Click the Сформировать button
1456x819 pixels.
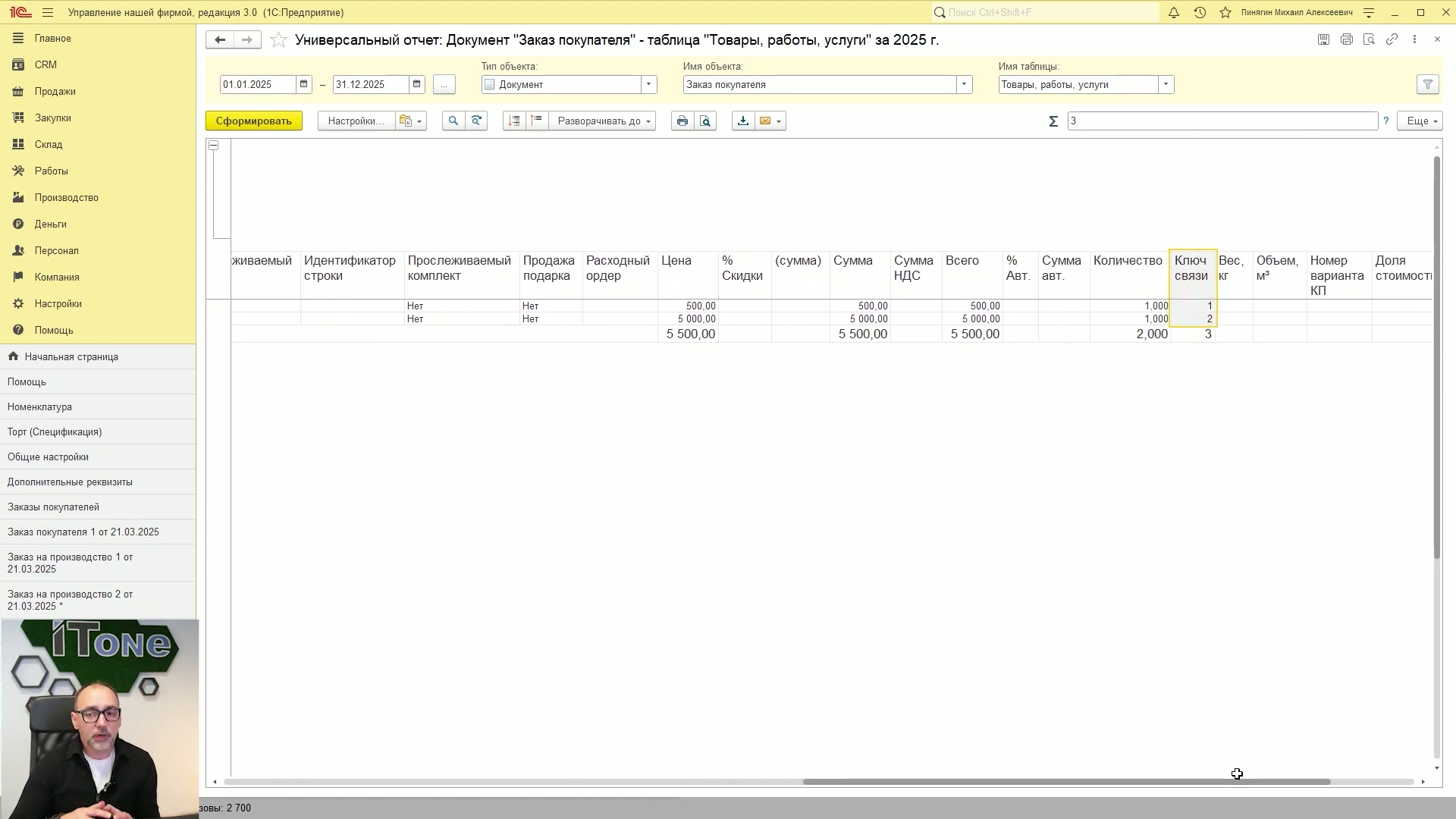254,121
